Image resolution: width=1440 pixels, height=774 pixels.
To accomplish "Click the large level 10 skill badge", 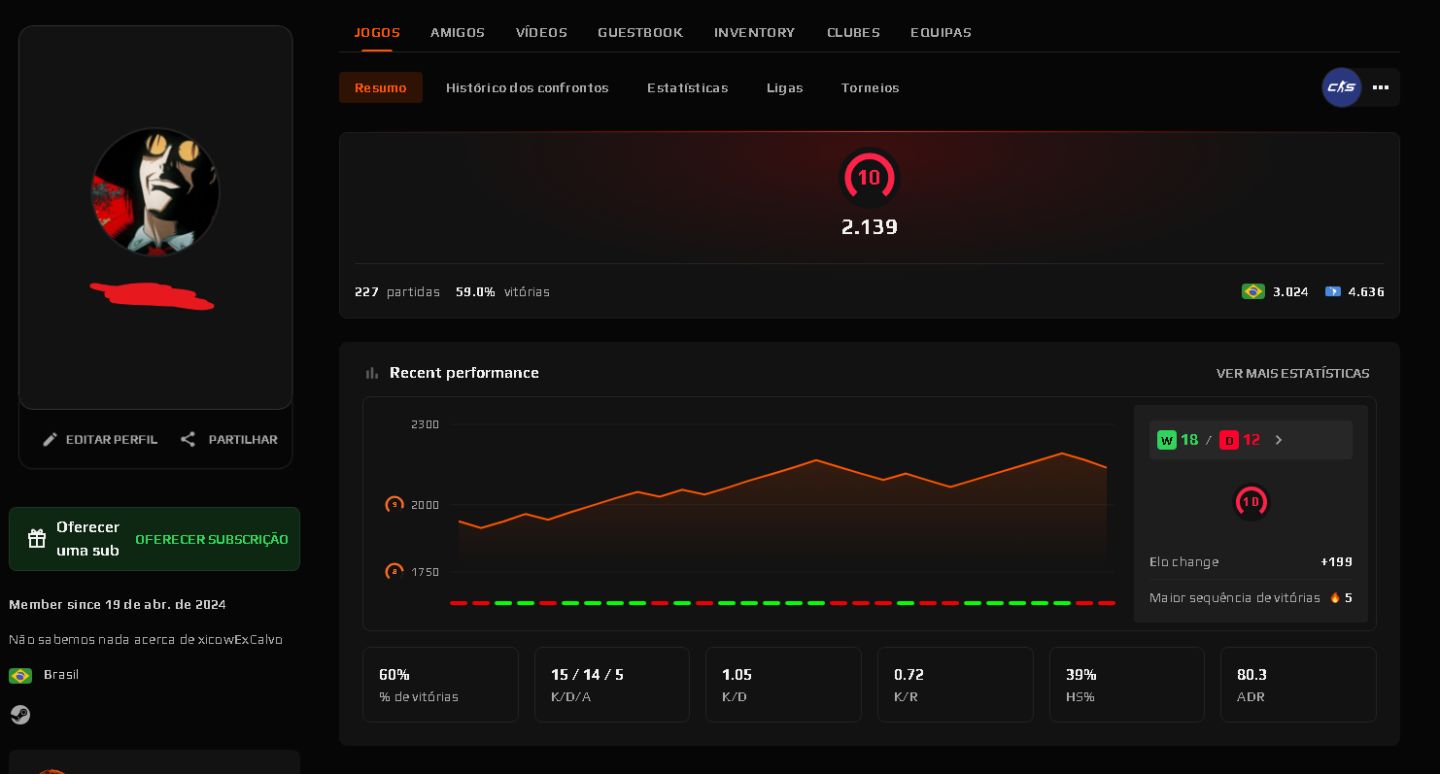I will (869, 178).
